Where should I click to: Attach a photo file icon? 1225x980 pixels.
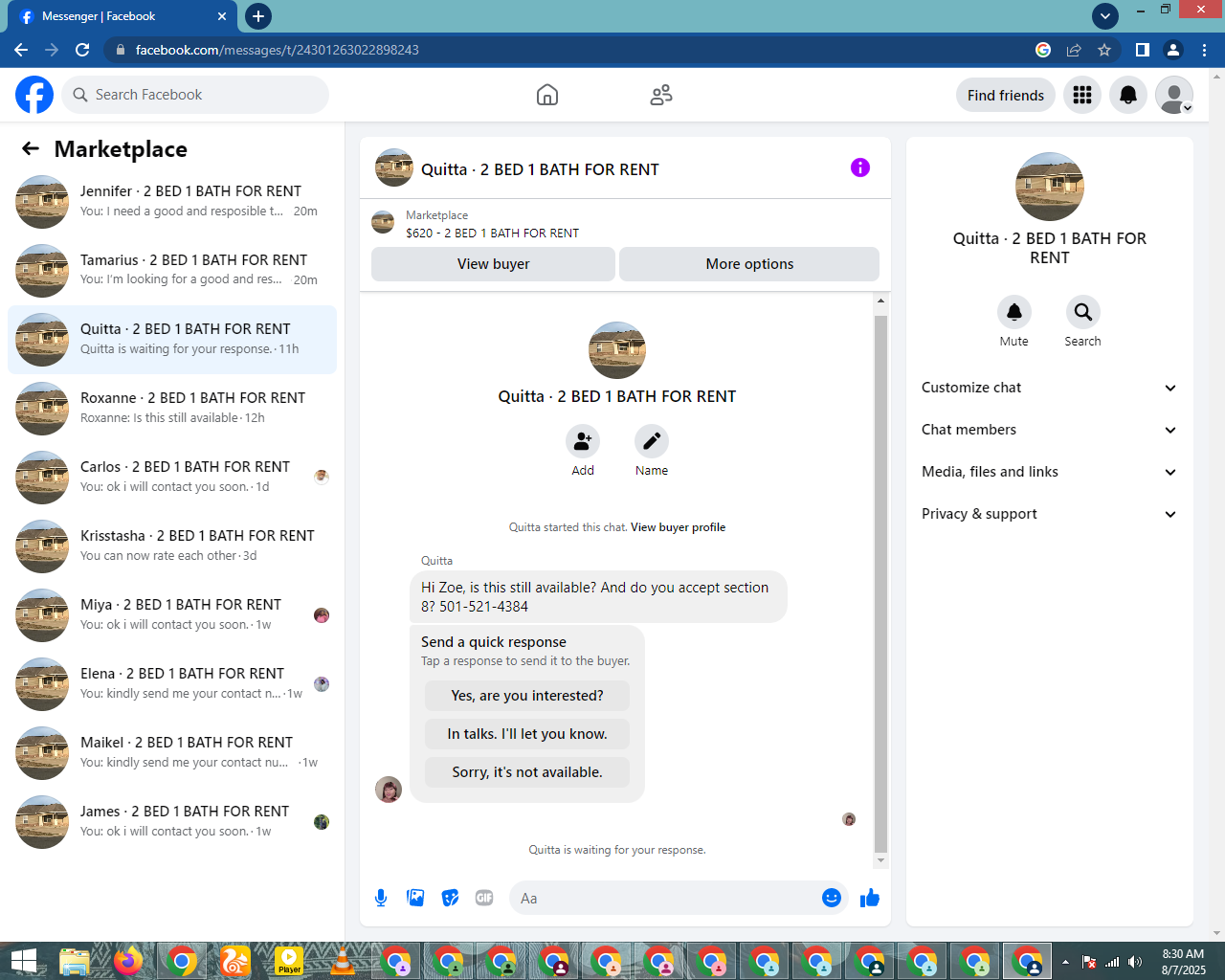click(415, 898)
